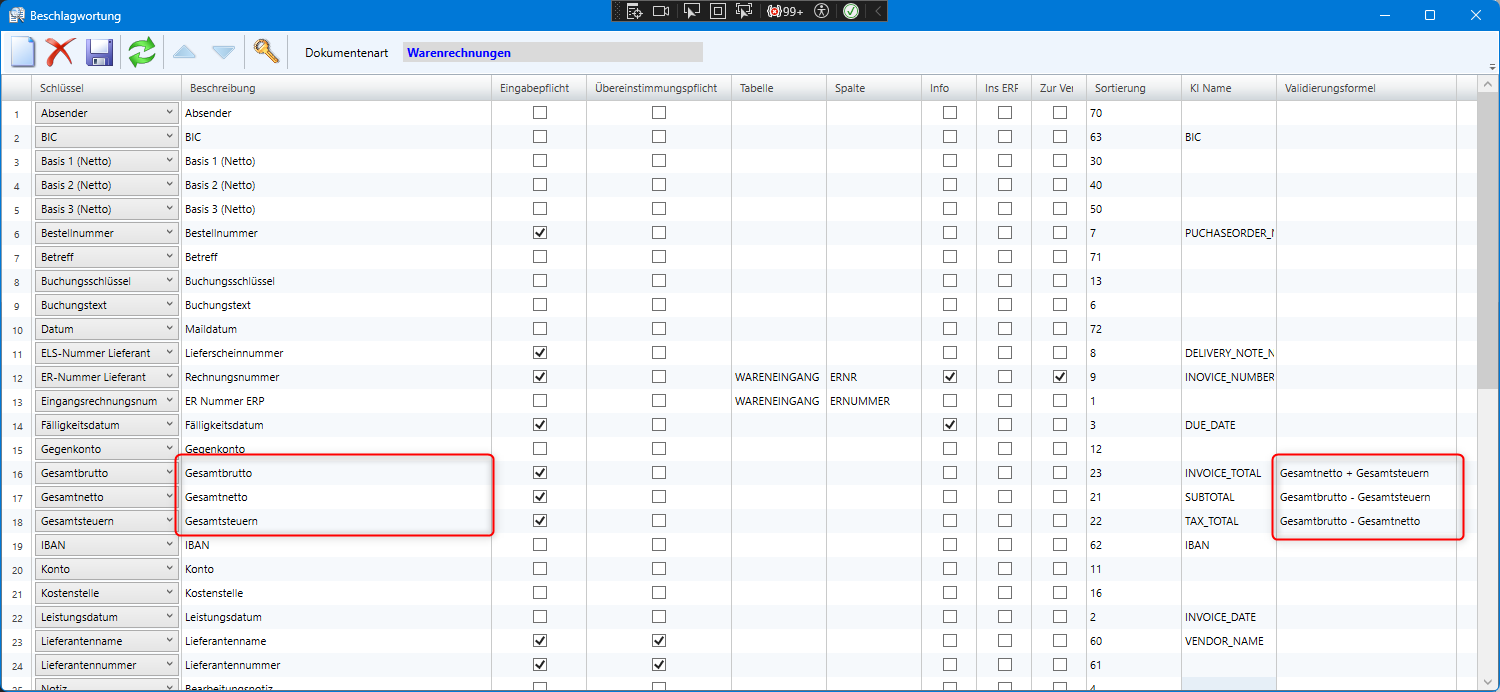1500x692 pixels.
Task: Click the Beschreibung column header
Action: (x=336, y=88)
